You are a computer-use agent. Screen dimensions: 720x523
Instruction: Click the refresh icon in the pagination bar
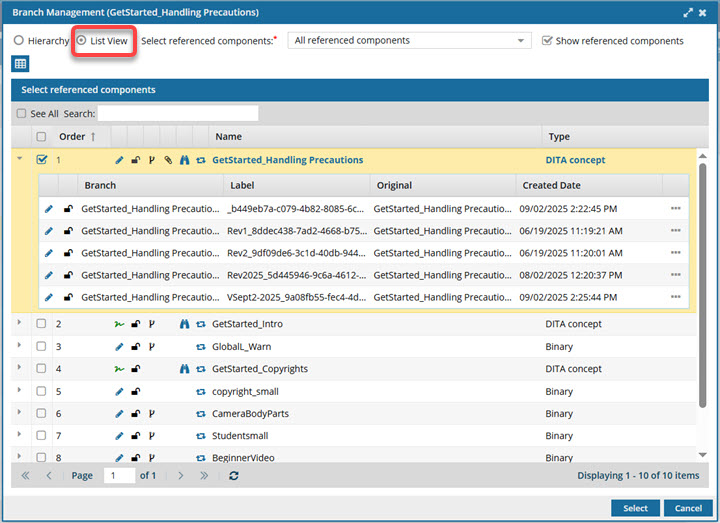pyautogui.click(x=233, y=476)
